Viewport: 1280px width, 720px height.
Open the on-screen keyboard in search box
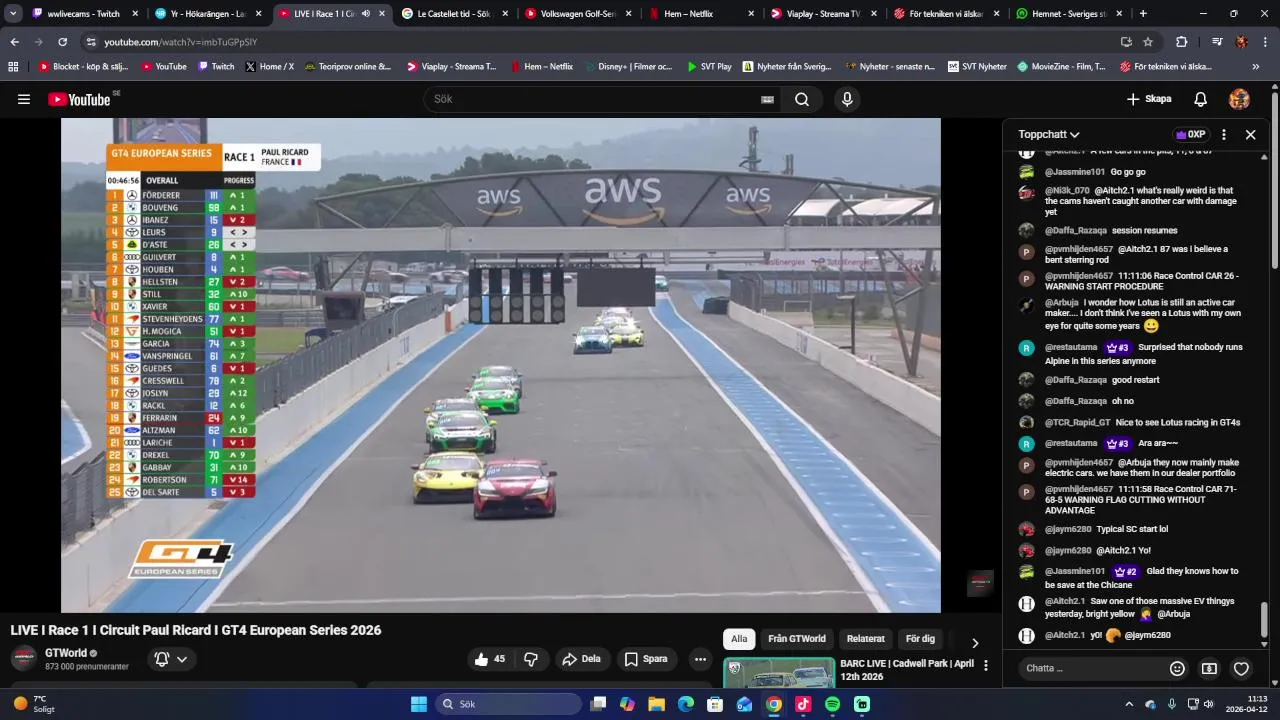767,100
